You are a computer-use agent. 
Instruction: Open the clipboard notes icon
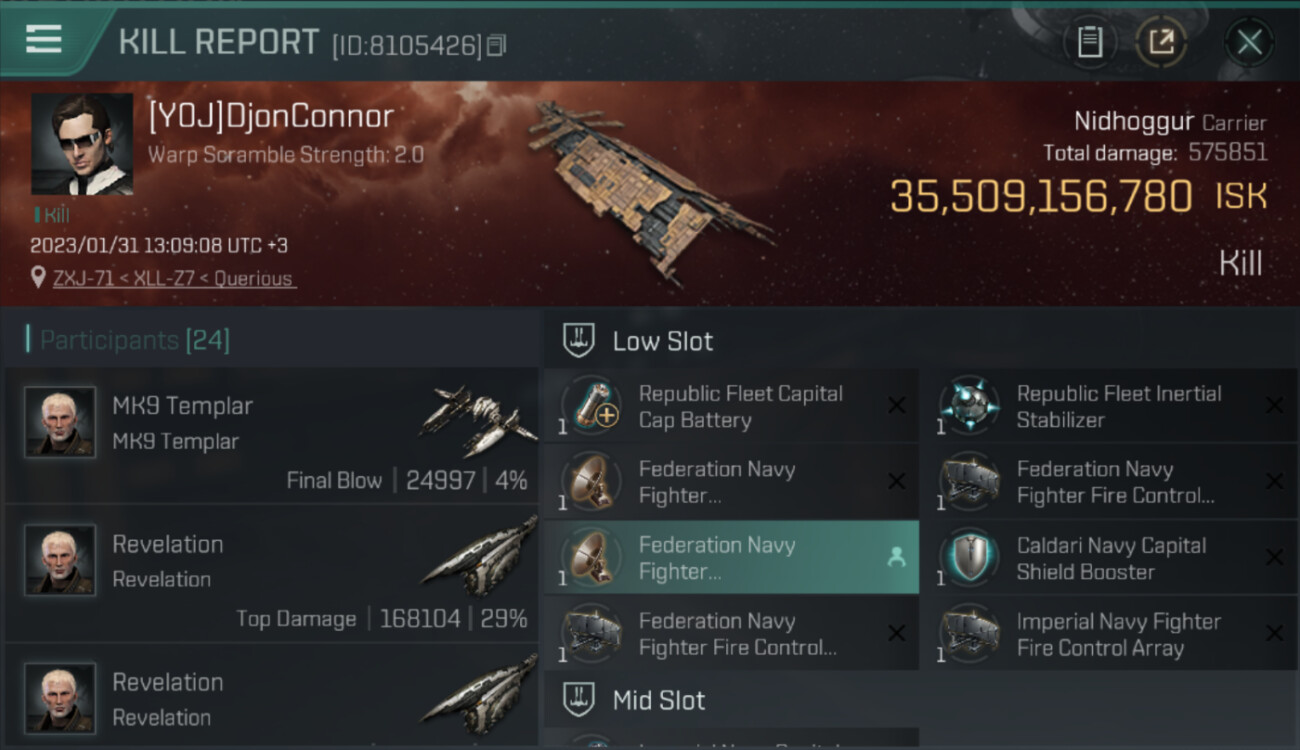coord(1089,42)
